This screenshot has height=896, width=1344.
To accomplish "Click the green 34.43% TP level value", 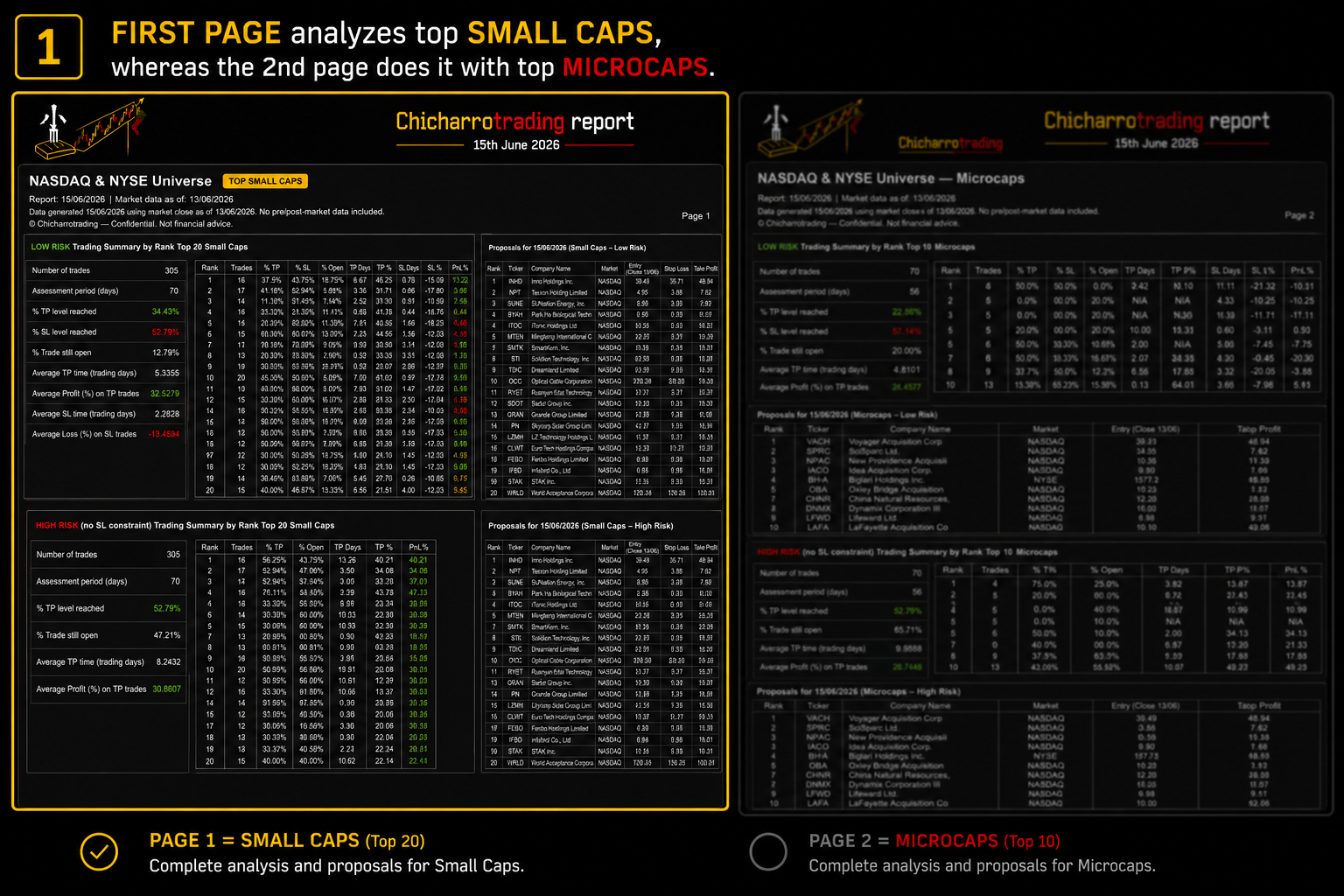I will click(x=165, y=311).
